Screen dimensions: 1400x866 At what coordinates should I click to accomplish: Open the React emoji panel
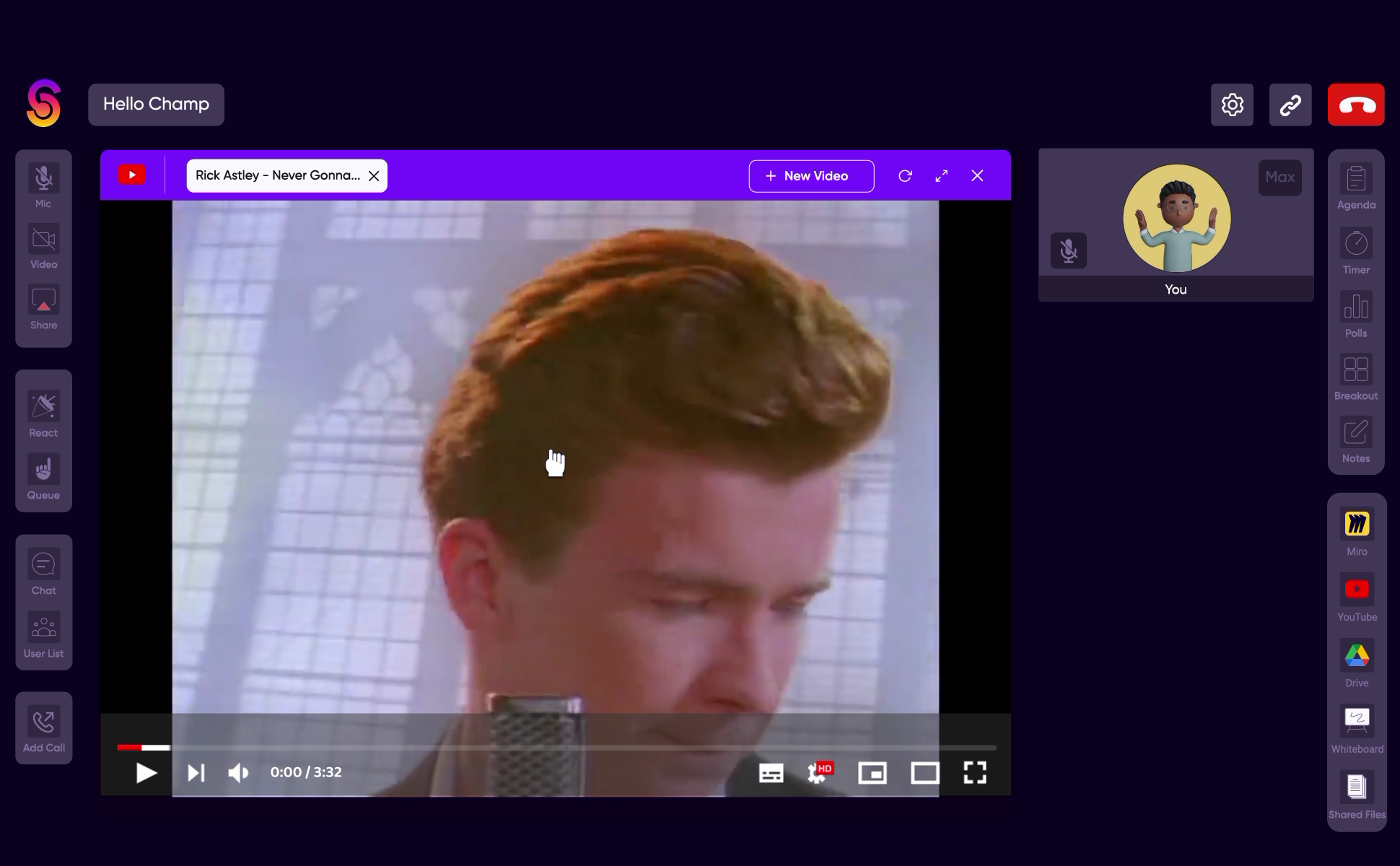point(43,414)
